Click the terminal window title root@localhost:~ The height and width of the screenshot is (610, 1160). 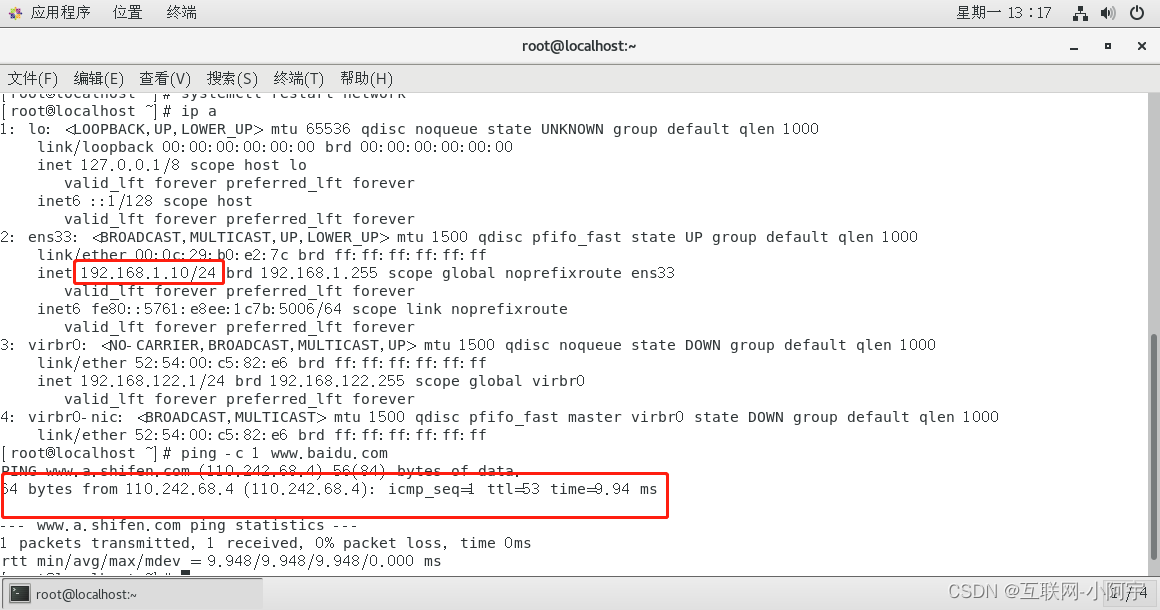pyautogui.click(x=579, y=46)
